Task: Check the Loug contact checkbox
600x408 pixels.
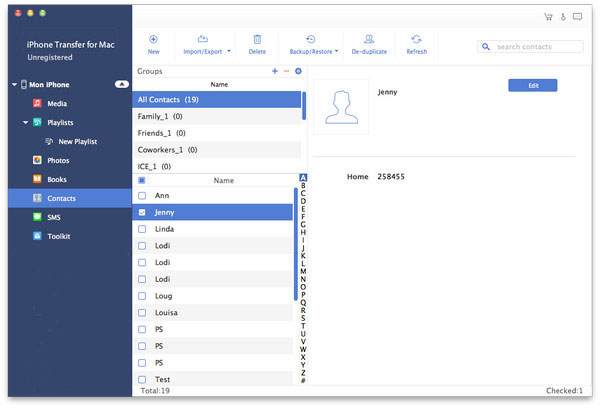Action: tap(142, 296)
